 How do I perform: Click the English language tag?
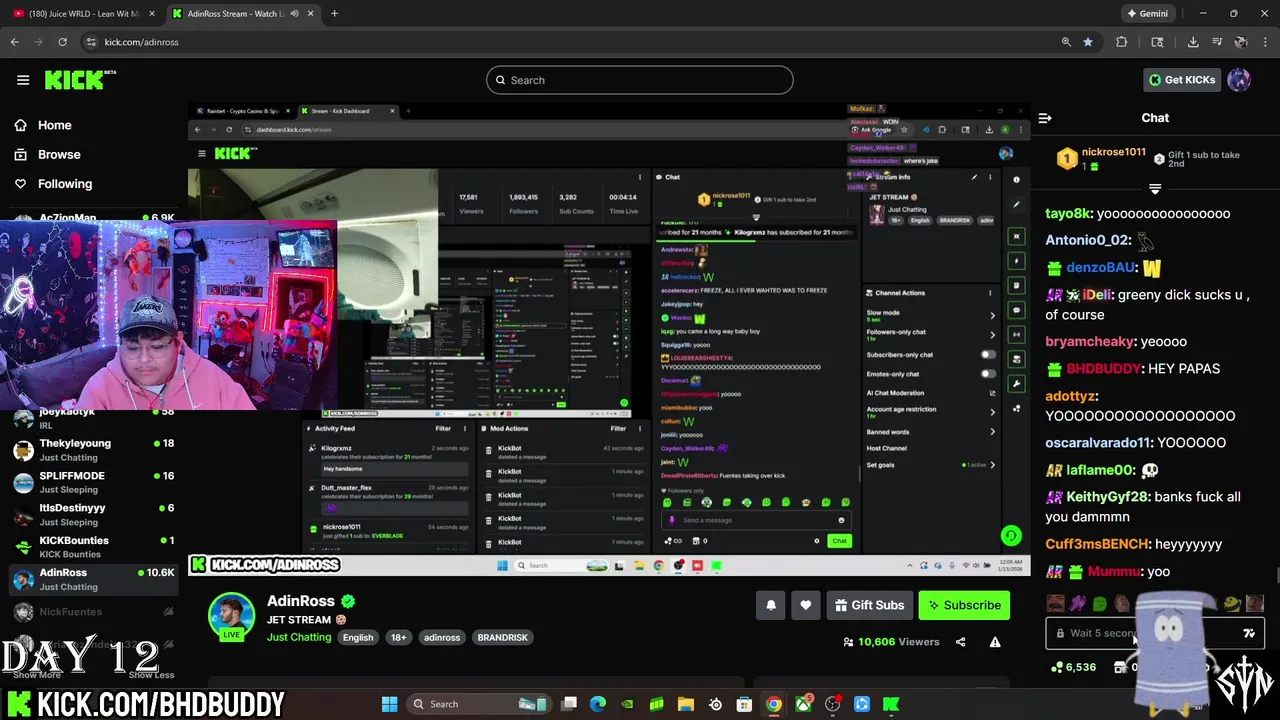tap(357, 637)
